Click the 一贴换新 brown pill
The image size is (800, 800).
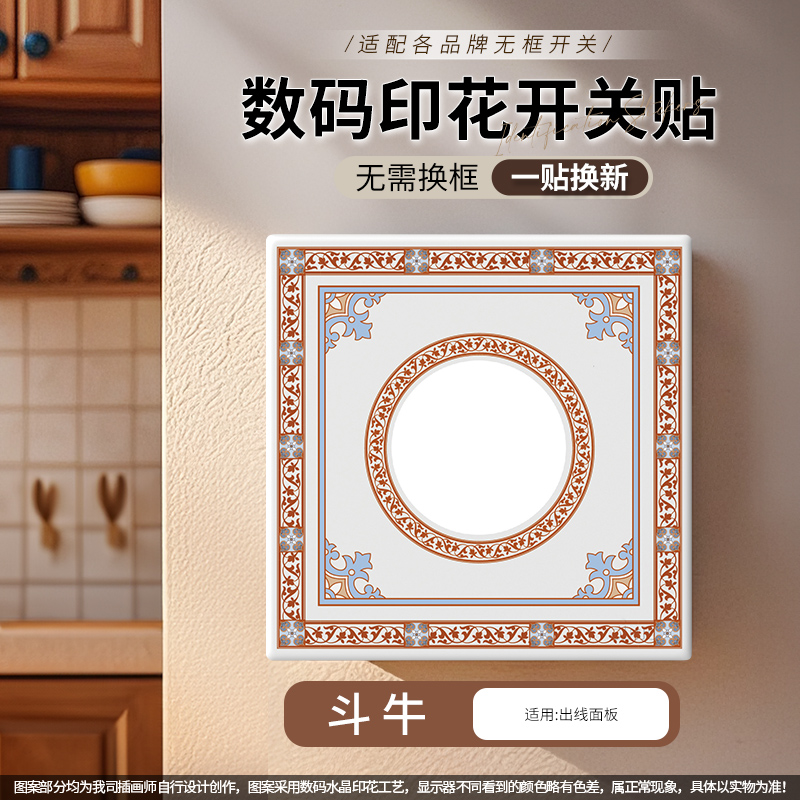570,178
